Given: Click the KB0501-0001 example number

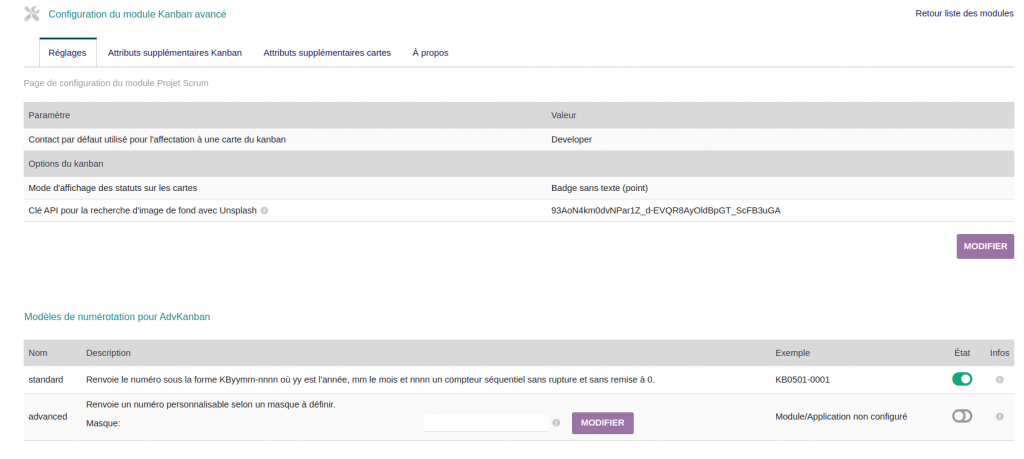Looking at the screenshot, I should (x=802, y=380).
